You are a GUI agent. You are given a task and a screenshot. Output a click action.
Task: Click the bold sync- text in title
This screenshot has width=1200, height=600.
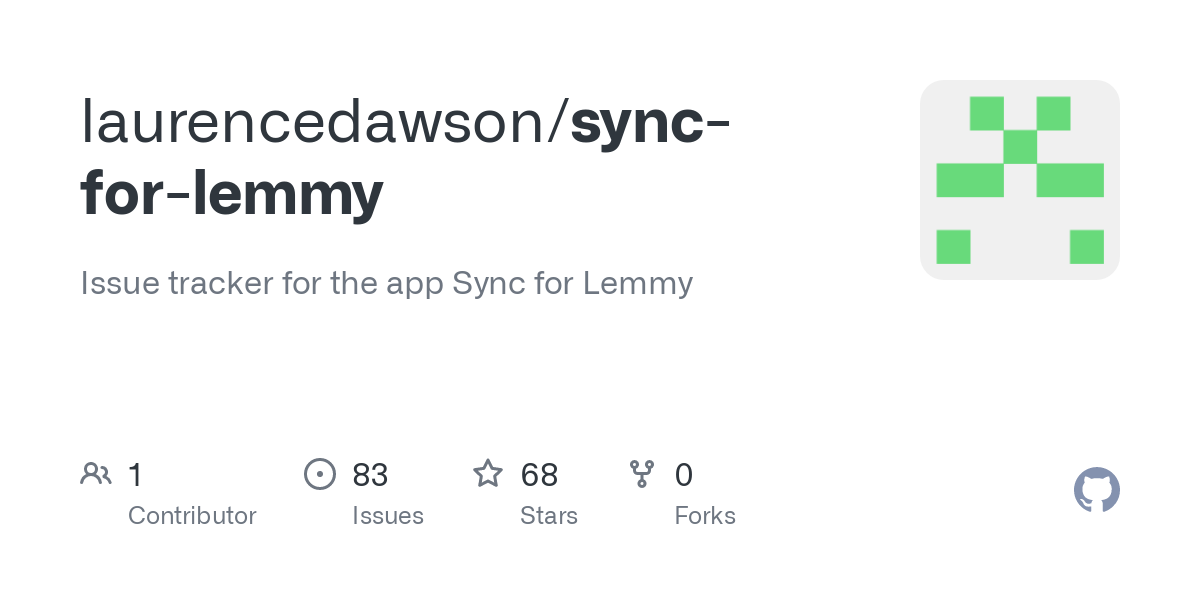[x=650, y=122]
